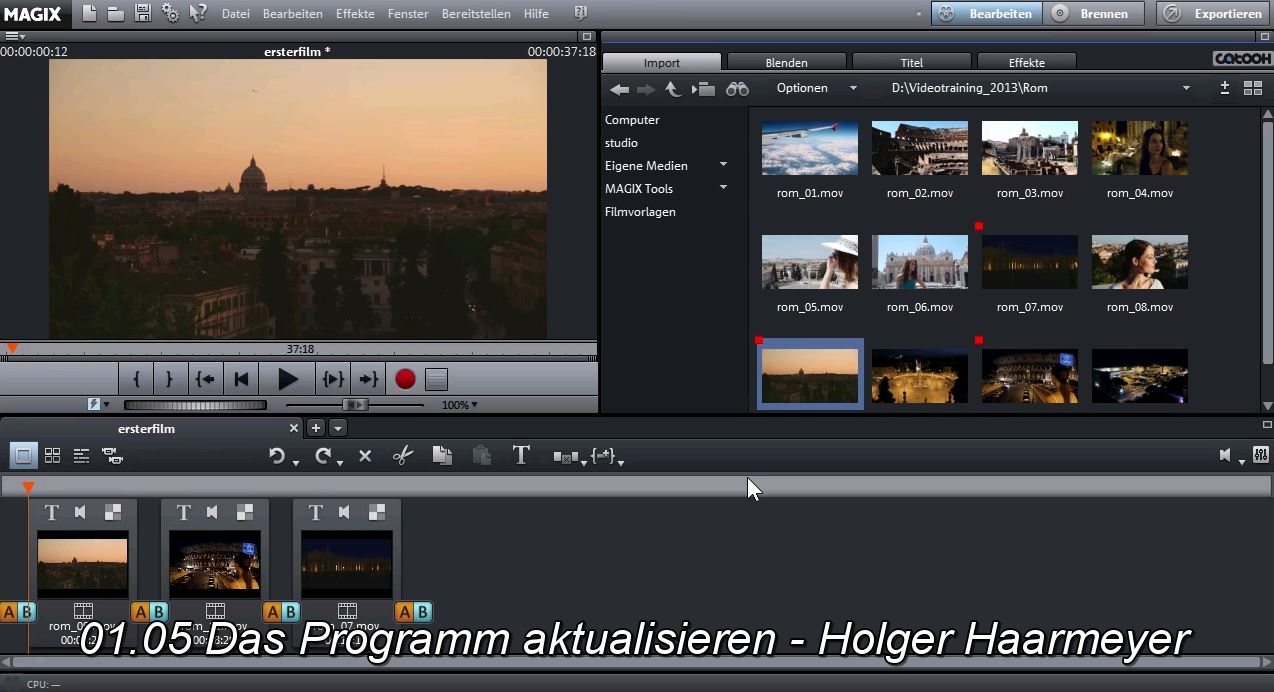Go to the beginning of the movie
This screenshot has height=692, width=1274.
pyautogui.click(x=240, y=379)
